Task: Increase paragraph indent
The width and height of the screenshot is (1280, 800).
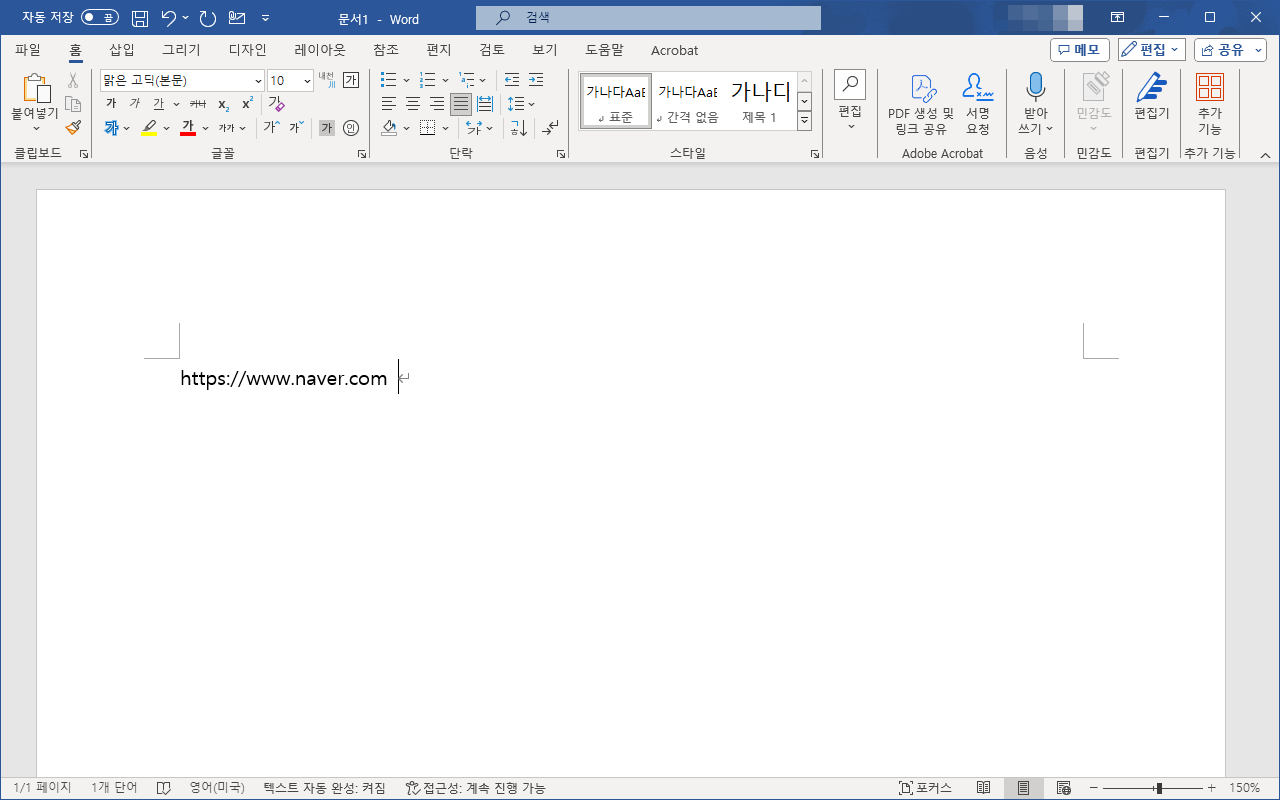Action: click(536, 80)
